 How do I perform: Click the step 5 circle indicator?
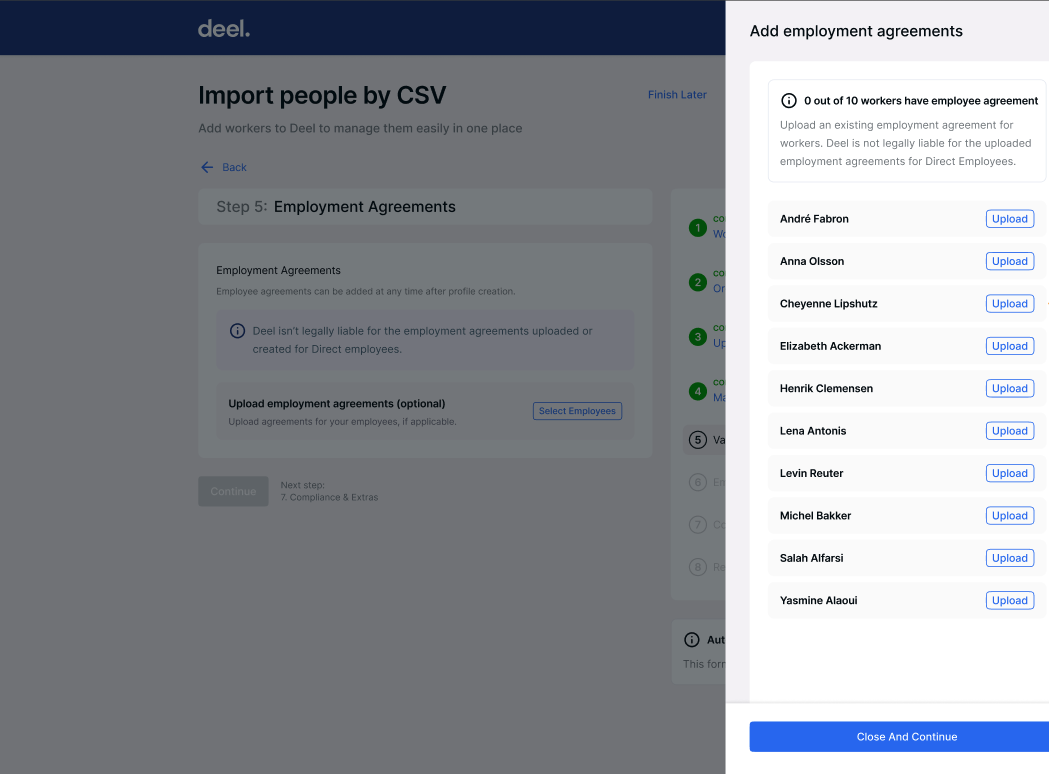[x=698, y=440]
